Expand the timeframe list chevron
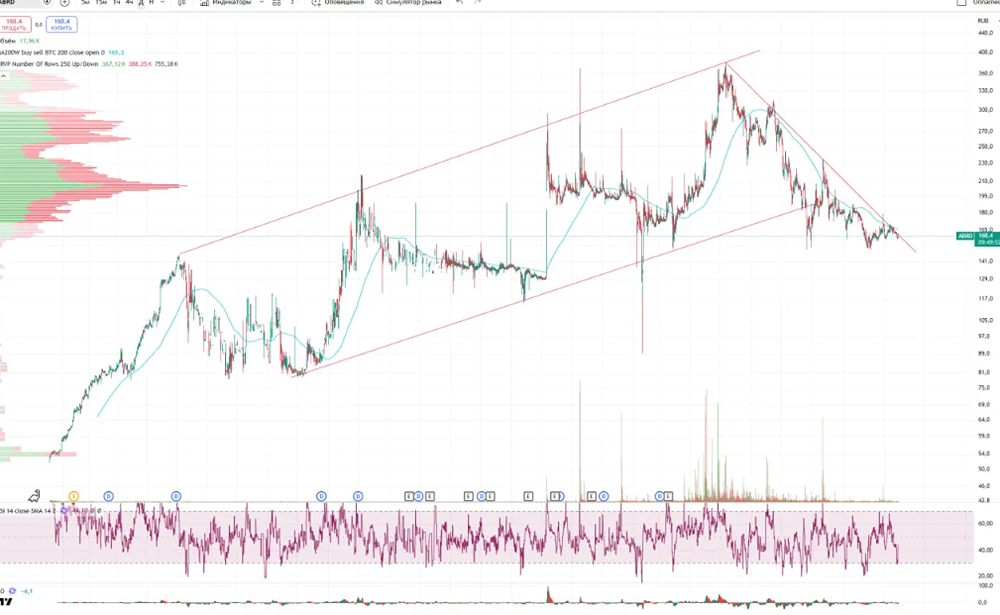Image resolution: width=1000 pixels, height=615 pixels. click(x=163, y=3)
